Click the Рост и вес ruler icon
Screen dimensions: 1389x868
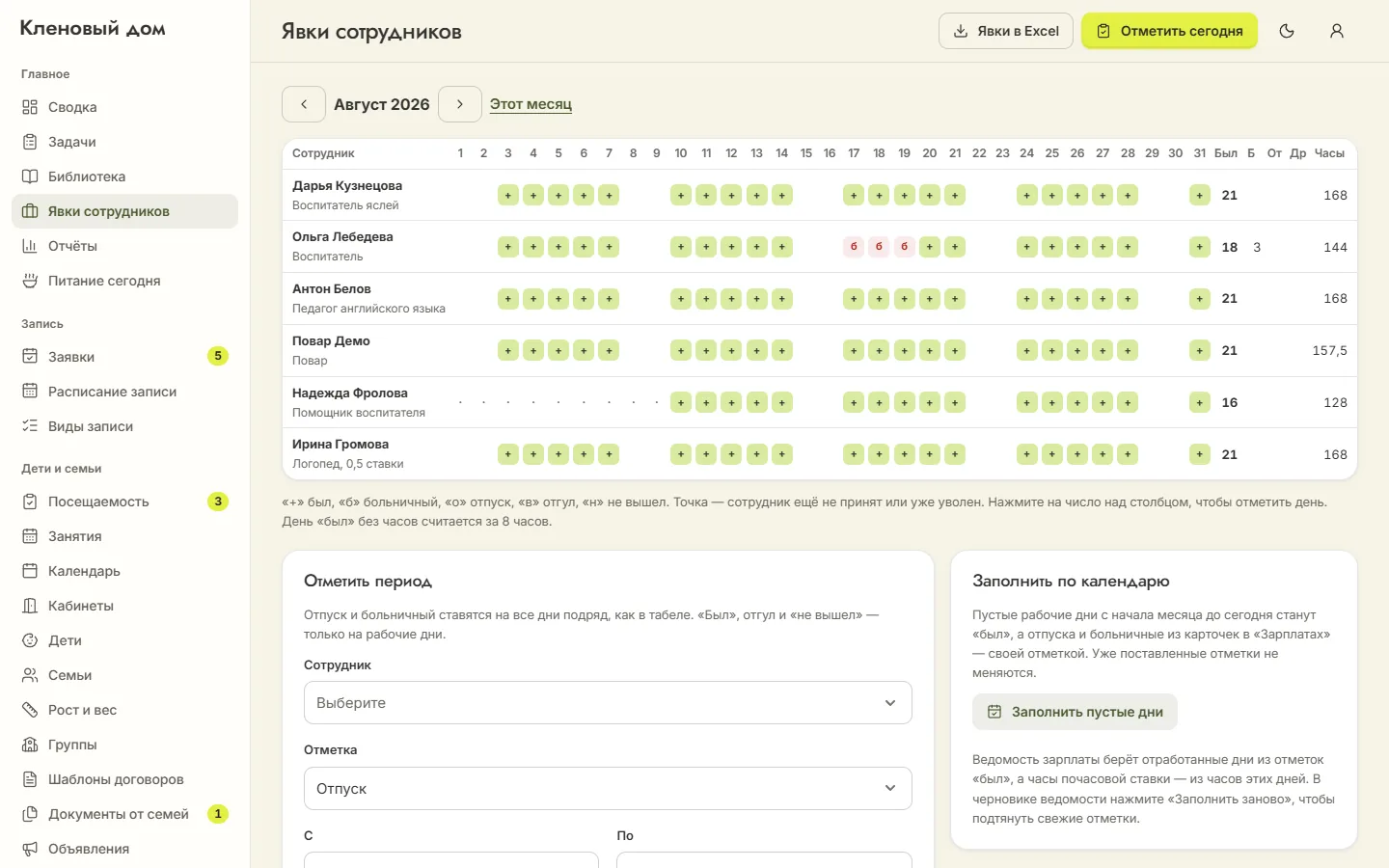pyautogui.click(x=30, y=710)
